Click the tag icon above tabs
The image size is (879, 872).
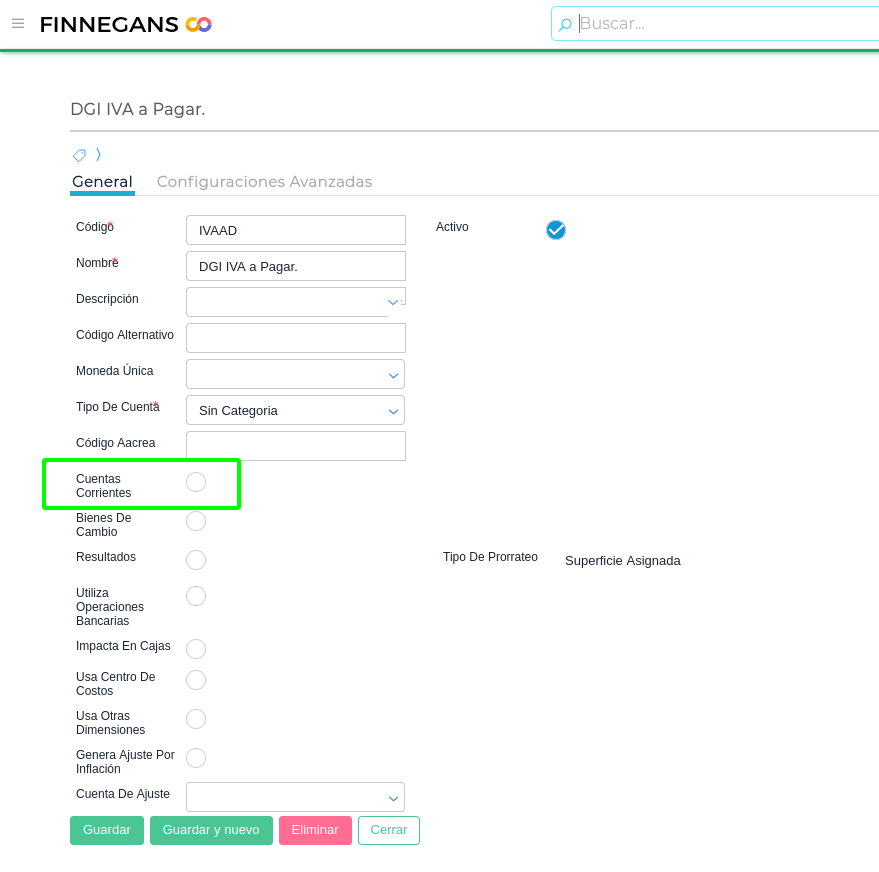coord(79,155)
